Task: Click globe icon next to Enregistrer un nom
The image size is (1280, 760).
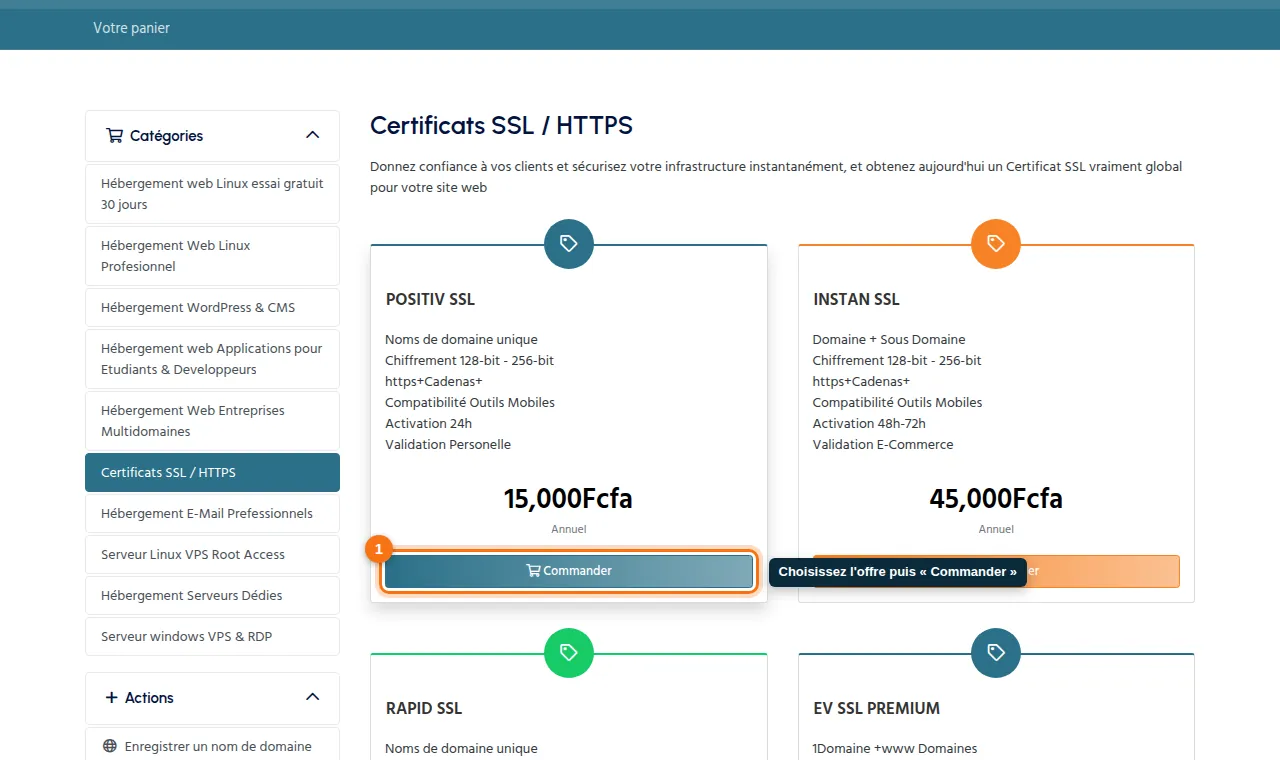Action: click(x=110, y=746)
